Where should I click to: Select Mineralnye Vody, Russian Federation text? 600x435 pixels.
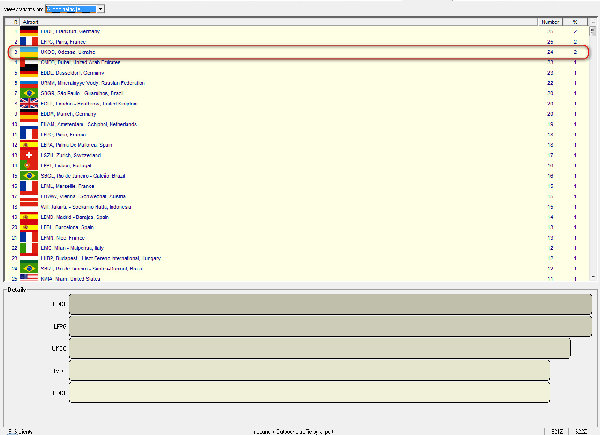(x=93, y=83)
